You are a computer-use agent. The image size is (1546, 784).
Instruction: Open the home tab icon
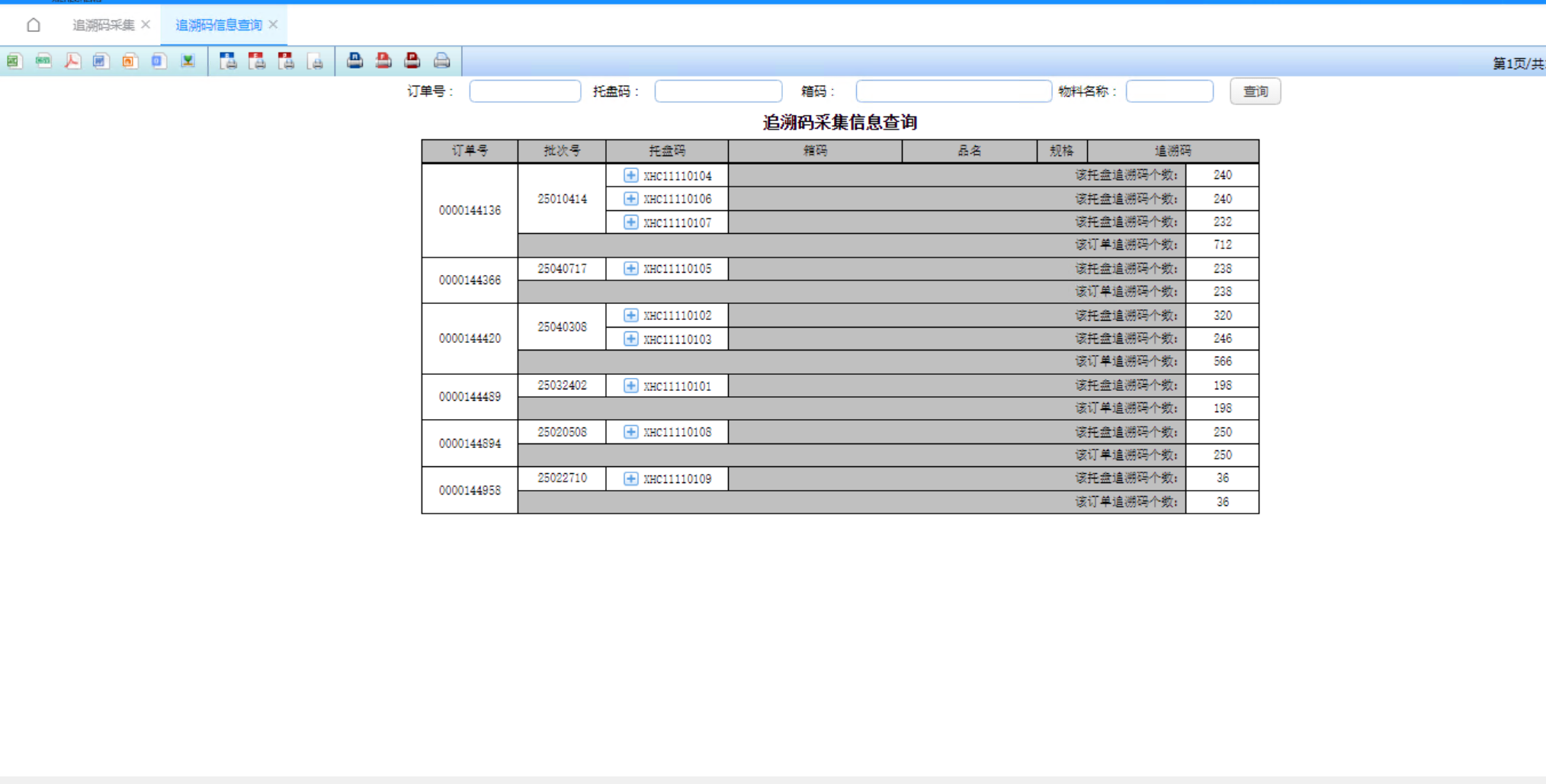point(34,24)
